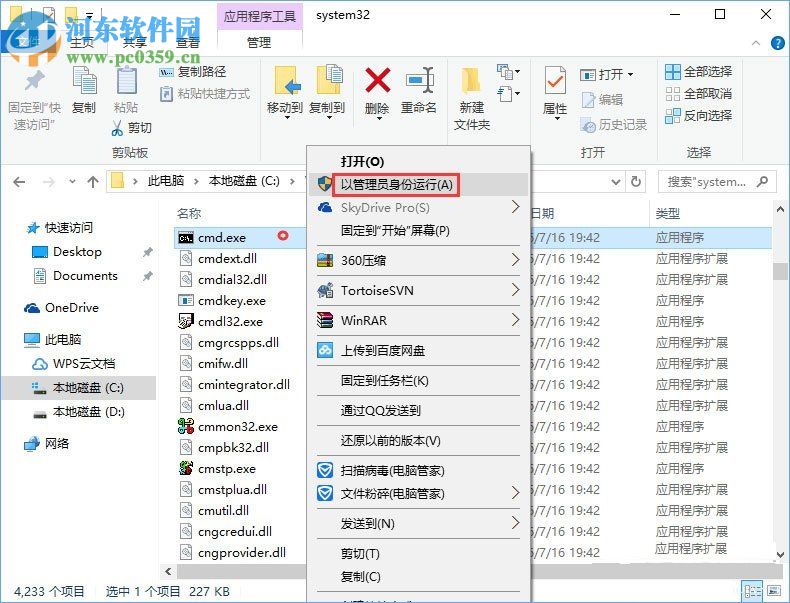This screenshot has width=790, height=603.
Task: Click the Edit (编辑) ribbon button
Action: point(602,100)
